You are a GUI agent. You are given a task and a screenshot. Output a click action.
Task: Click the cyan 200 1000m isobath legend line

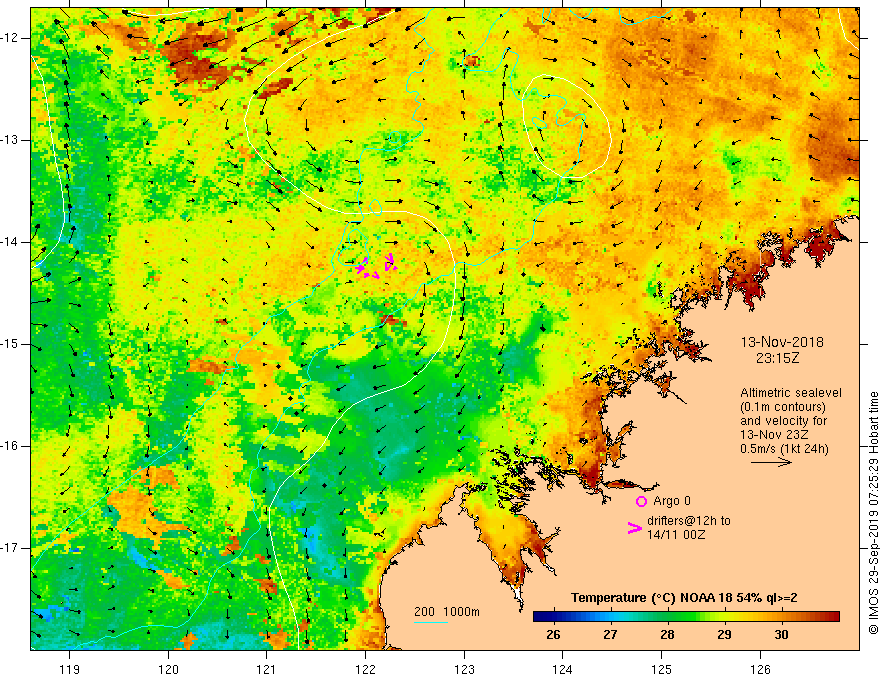[x=430, y=622]
